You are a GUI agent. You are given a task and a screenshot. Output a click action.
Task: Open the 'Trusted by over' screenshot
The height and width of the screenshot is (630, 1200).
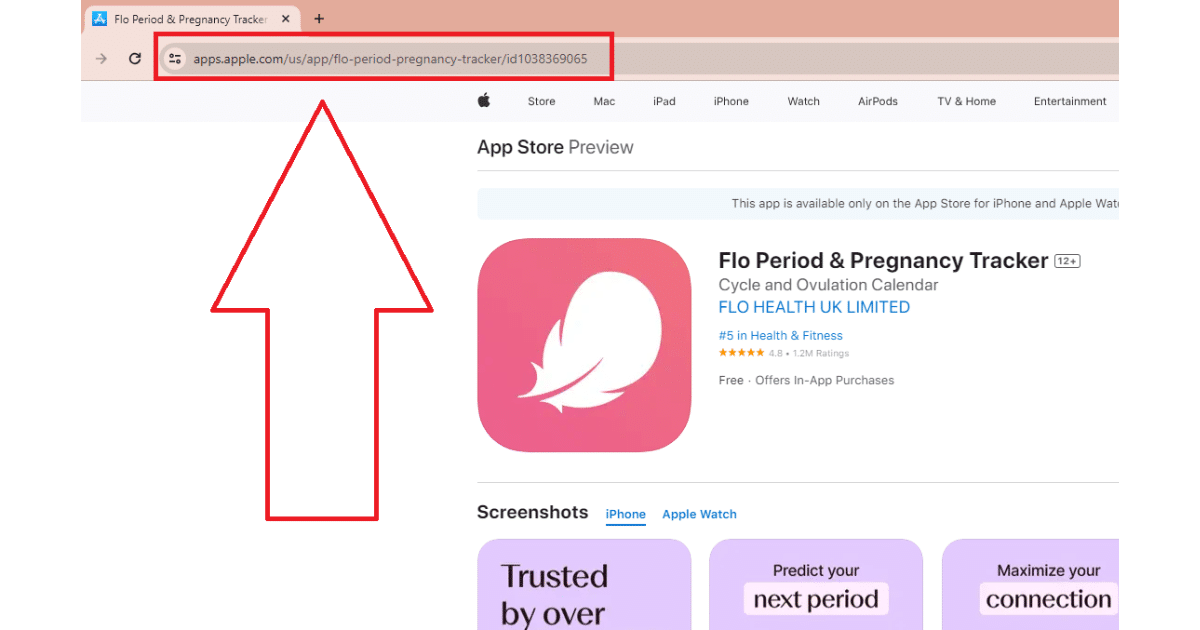[584, 585]
